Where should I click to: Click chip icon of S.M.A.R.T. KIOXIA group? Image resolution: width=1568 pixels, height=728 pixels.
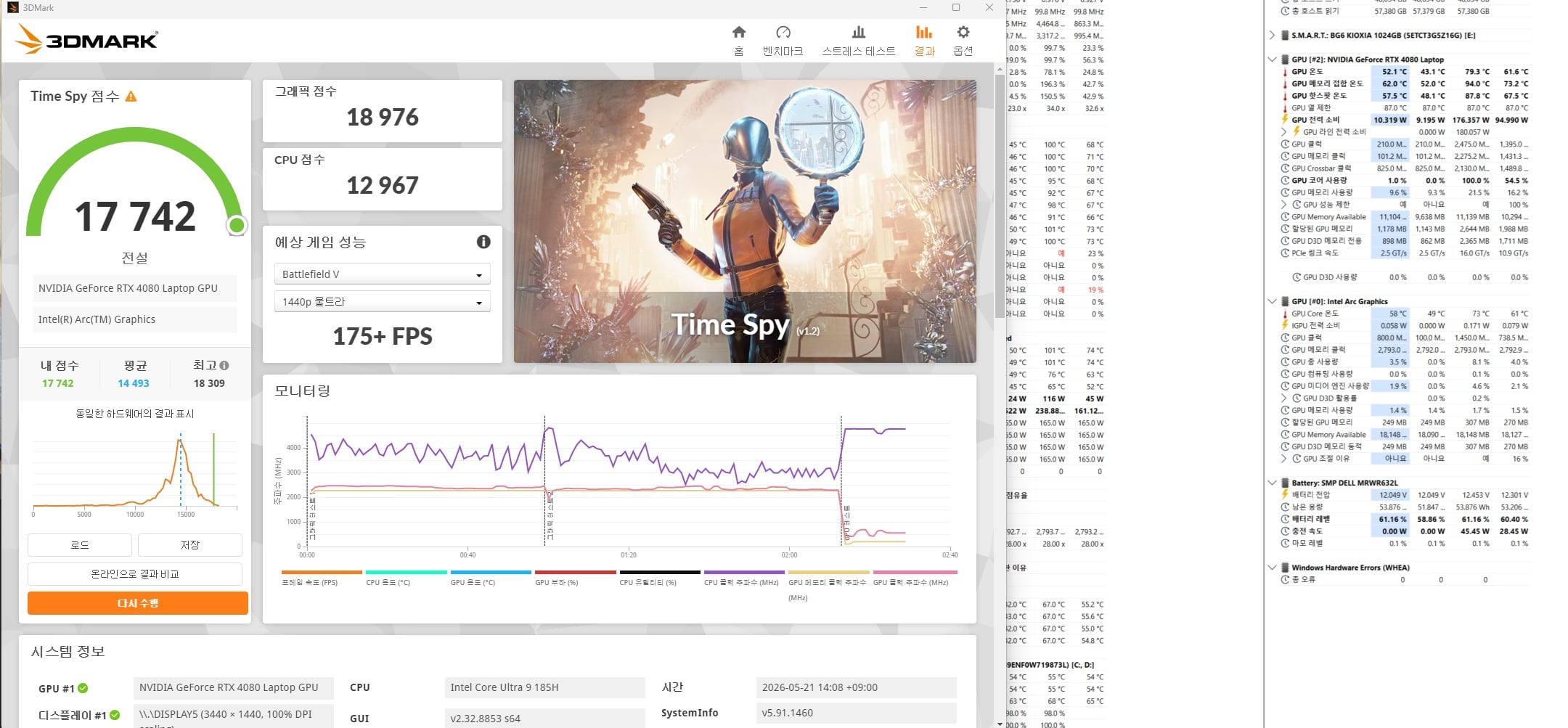click(1285, 35)
